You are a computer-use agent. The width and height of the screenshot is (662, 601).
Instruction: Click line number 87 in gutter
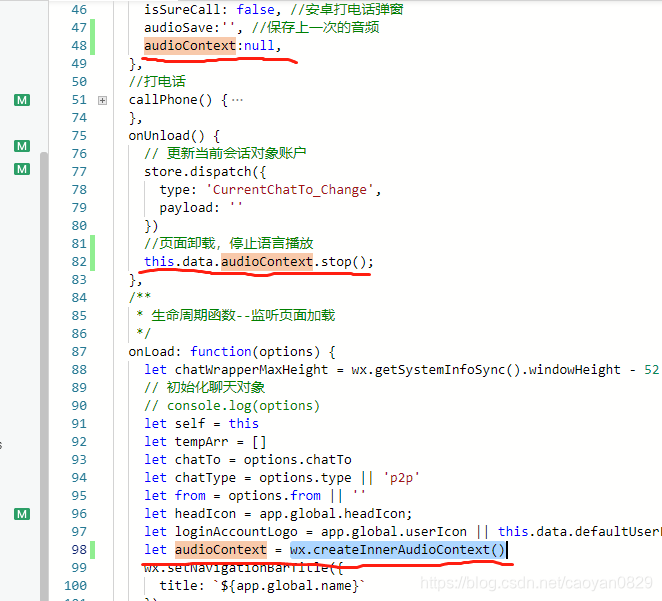point(79,352)
